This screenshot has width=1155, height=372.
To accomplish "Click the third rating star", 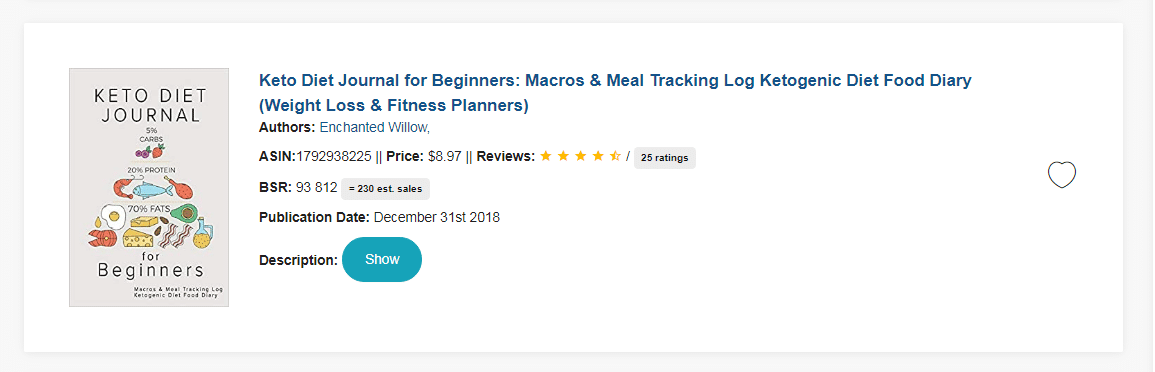I will (580, 156).
